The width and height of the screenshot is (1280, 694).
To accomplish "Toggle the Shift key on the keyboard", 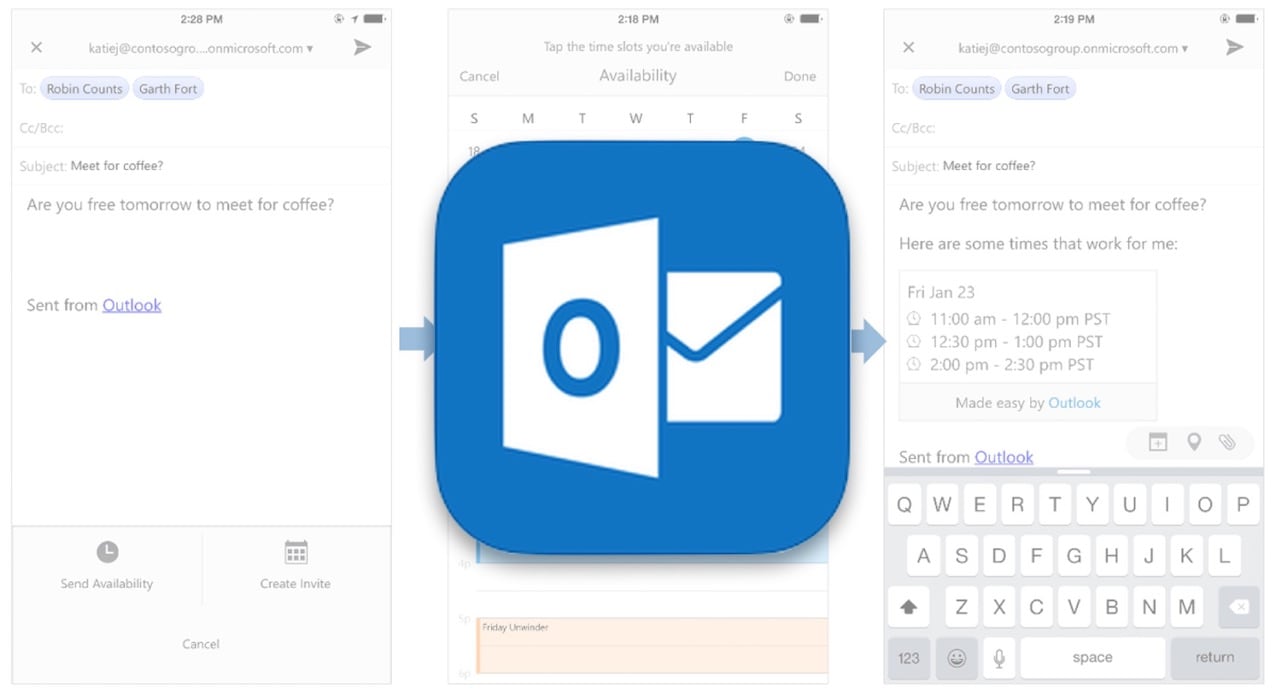I will pos(909,607).
